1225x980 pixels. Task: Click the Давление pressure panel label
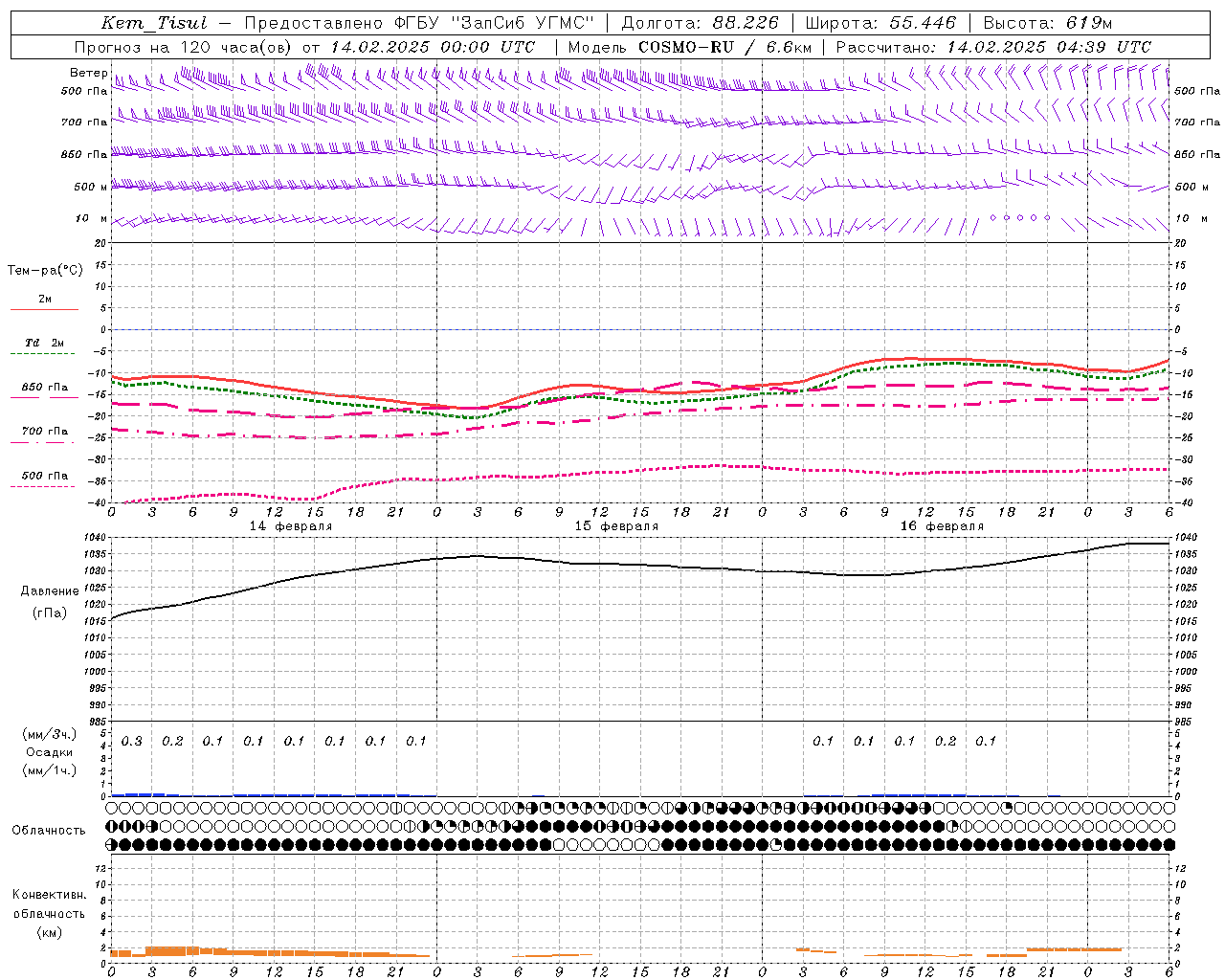[50, 591]
